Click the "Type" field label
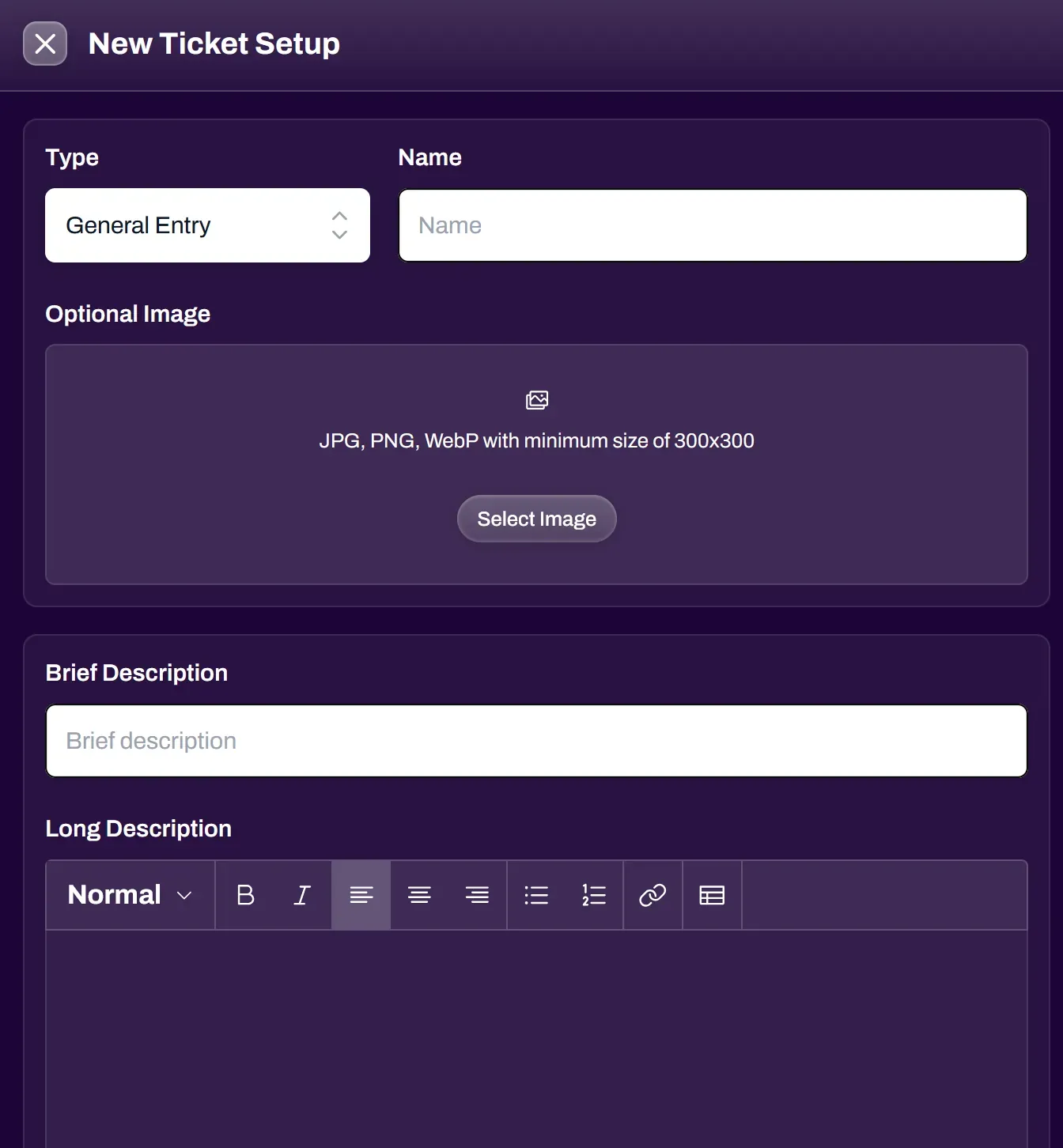The width and height of the screenshot is (1063, 1148). coord(72,157)
